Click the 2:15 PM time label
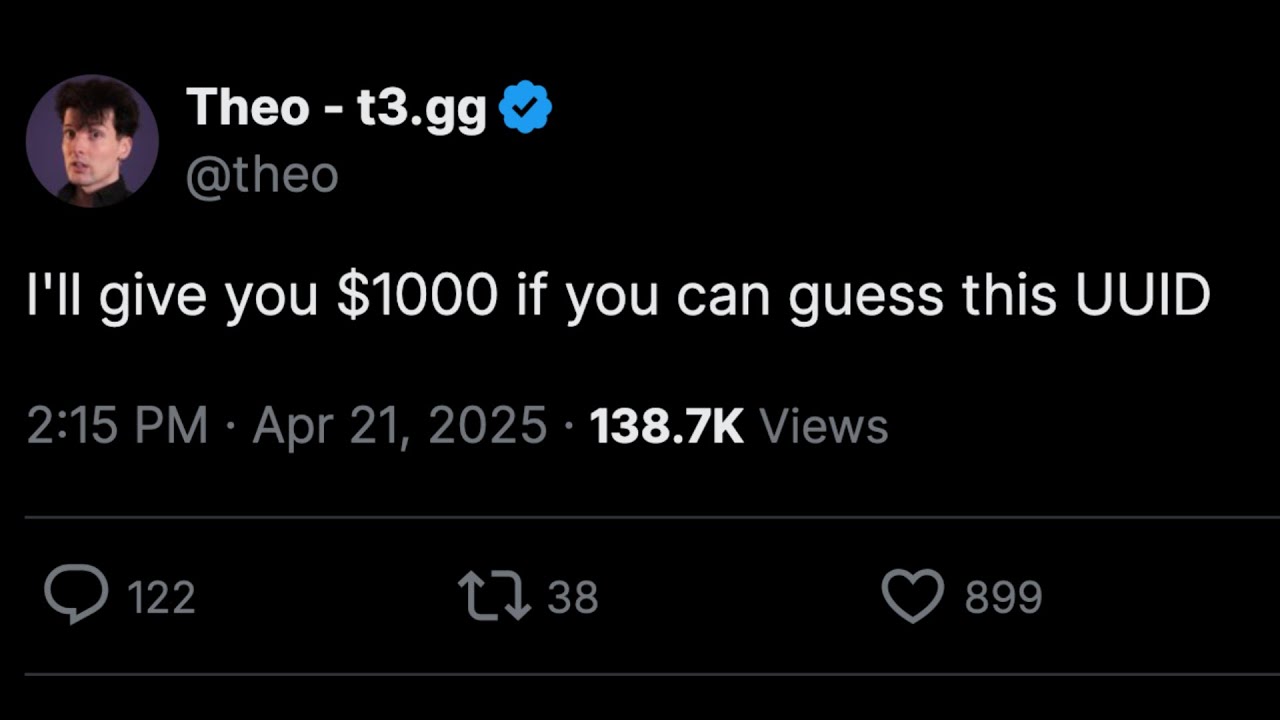The height and width of the screenshot is (720, 1280). coord(115,424)
